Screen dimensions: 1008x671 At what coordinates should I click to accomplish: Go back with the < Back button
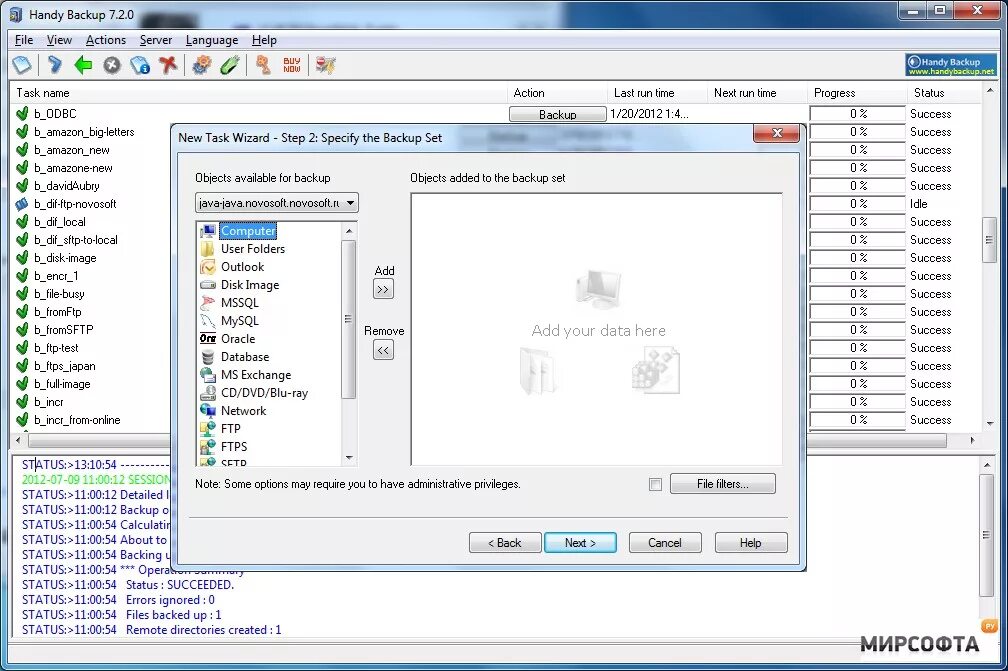505,542
